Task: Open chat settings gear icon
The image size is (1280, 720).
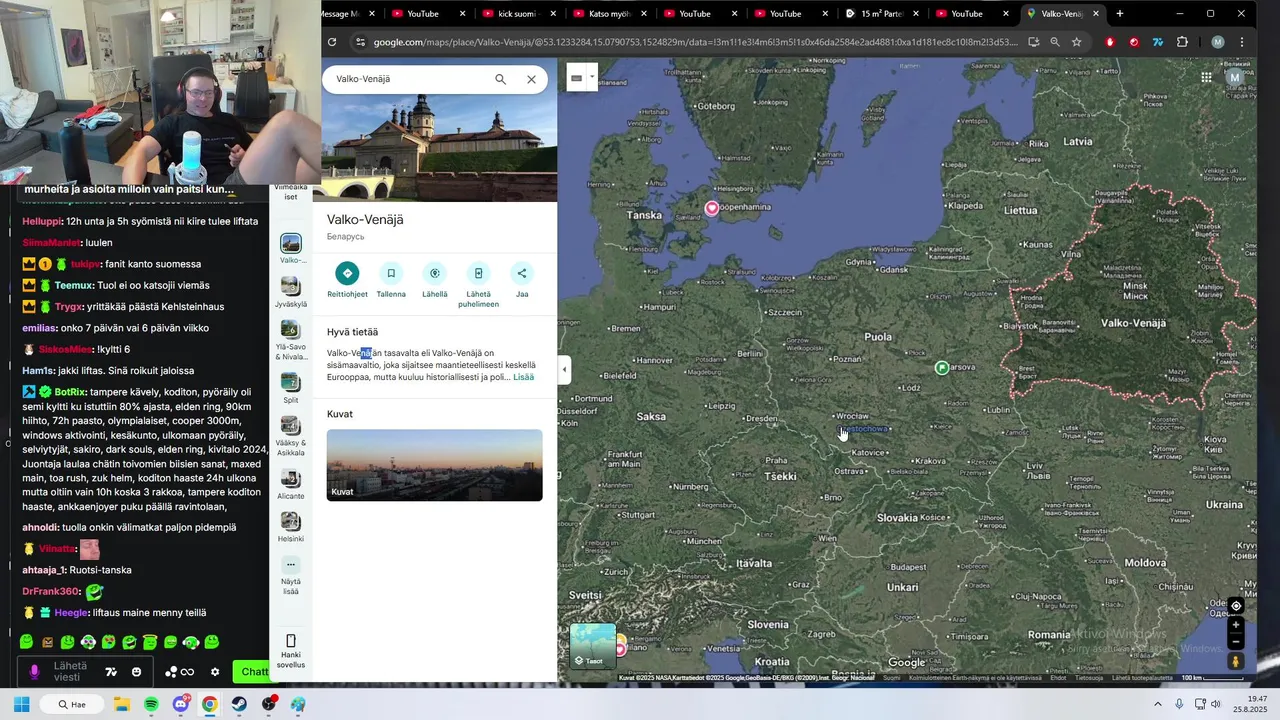Action: tap(214, 672)
